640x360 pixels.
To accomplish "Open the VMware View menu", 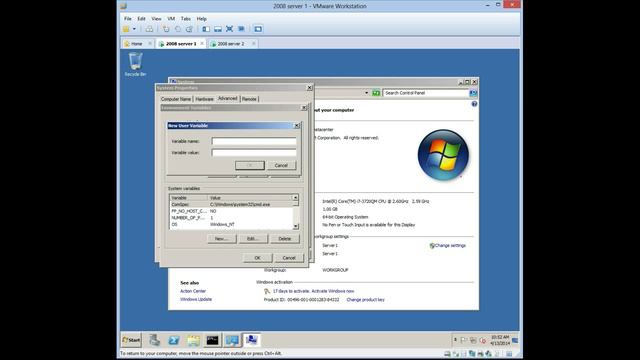I will coord(156,19).
